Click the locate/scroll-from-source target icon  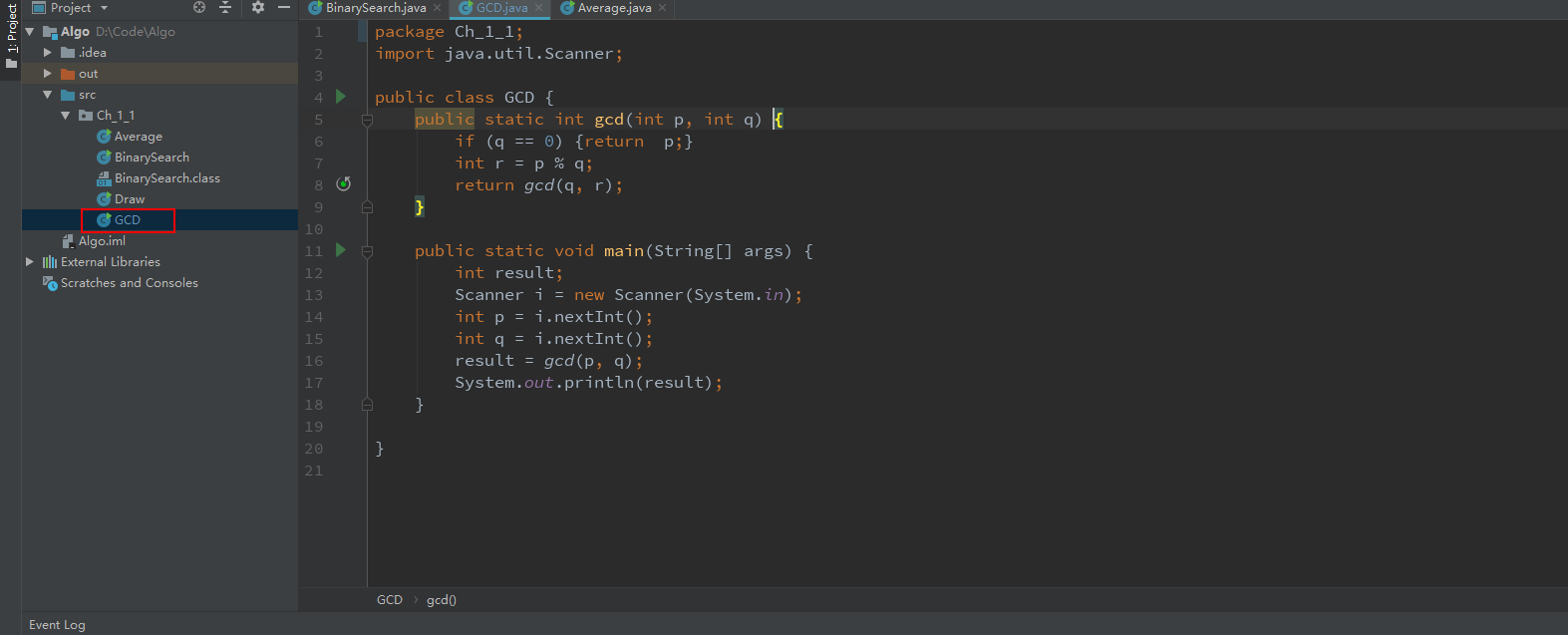pyautogui.click(x=199, y=7)
